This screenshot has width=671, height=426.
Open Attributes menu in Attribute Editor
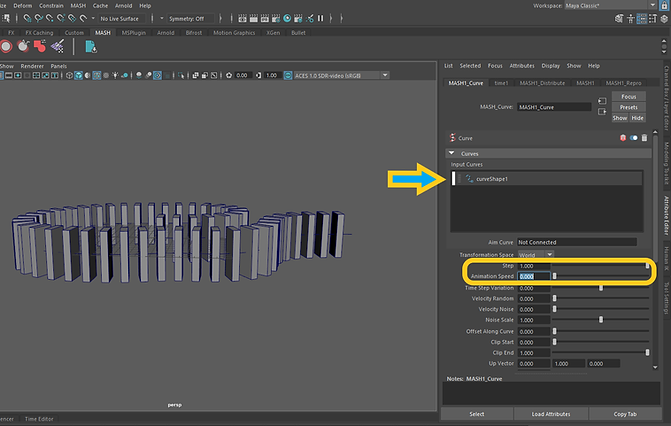coord(522,66)
